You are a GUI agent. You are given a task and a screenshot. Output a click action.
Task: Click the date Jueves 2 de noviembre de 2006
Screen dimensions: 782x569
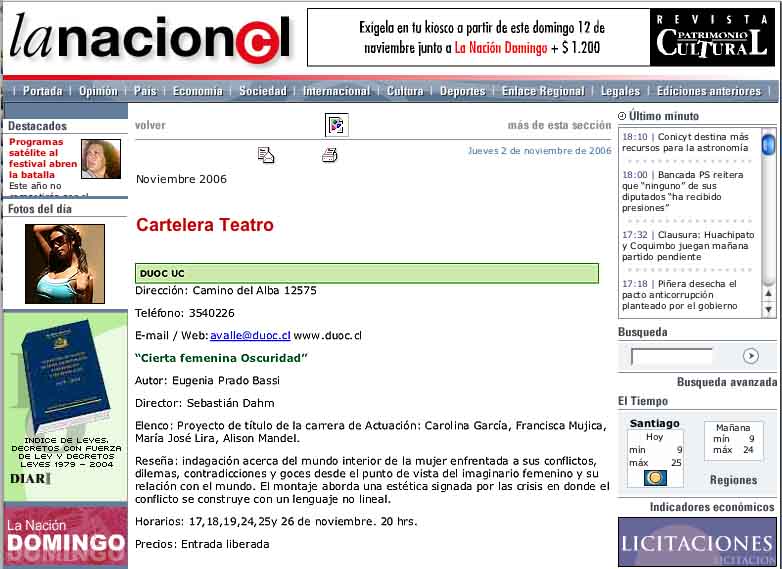click(x=539, y=151)
